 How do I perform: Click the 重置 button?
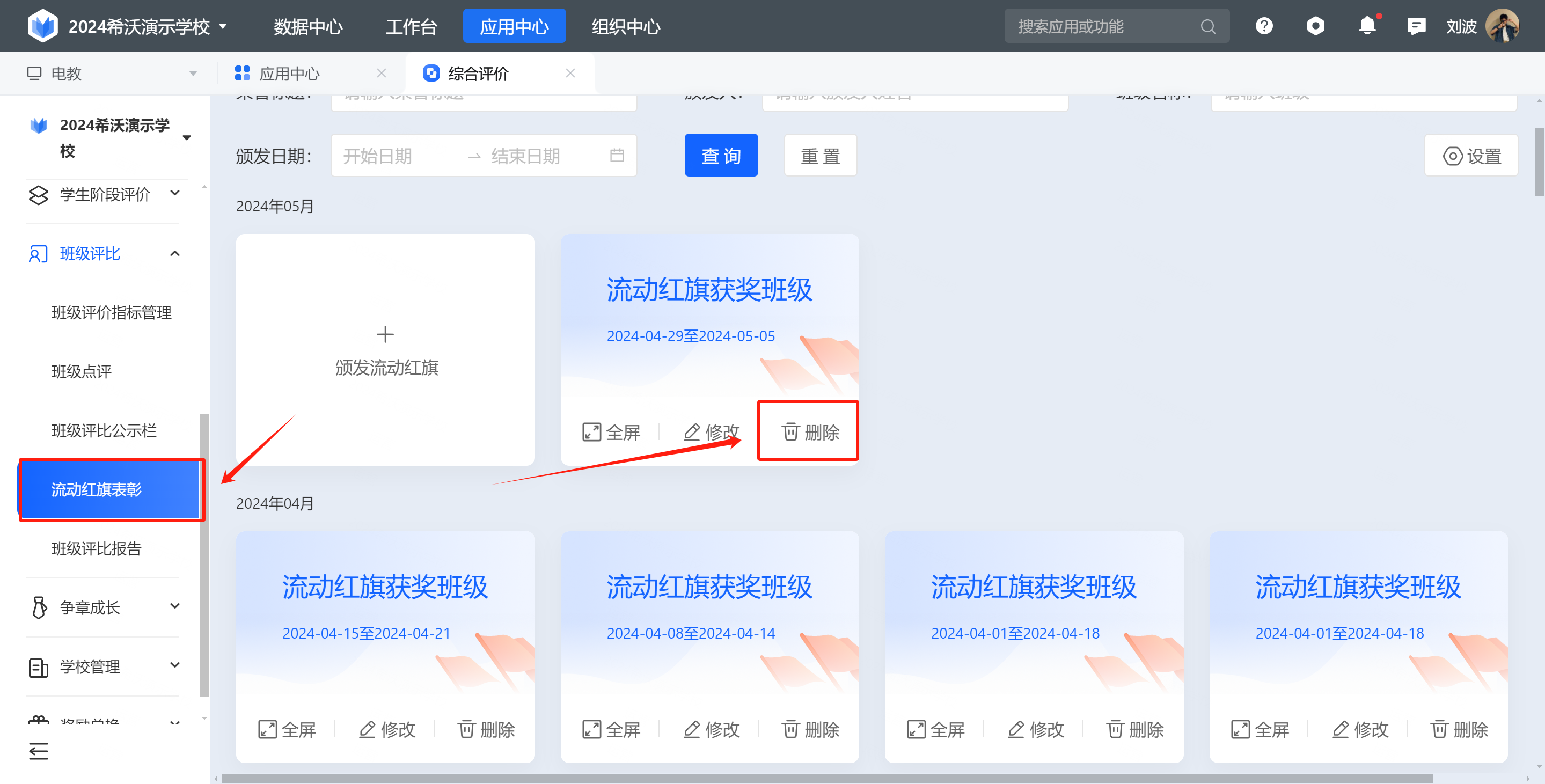pyautogui.click(x=821, y=156)
